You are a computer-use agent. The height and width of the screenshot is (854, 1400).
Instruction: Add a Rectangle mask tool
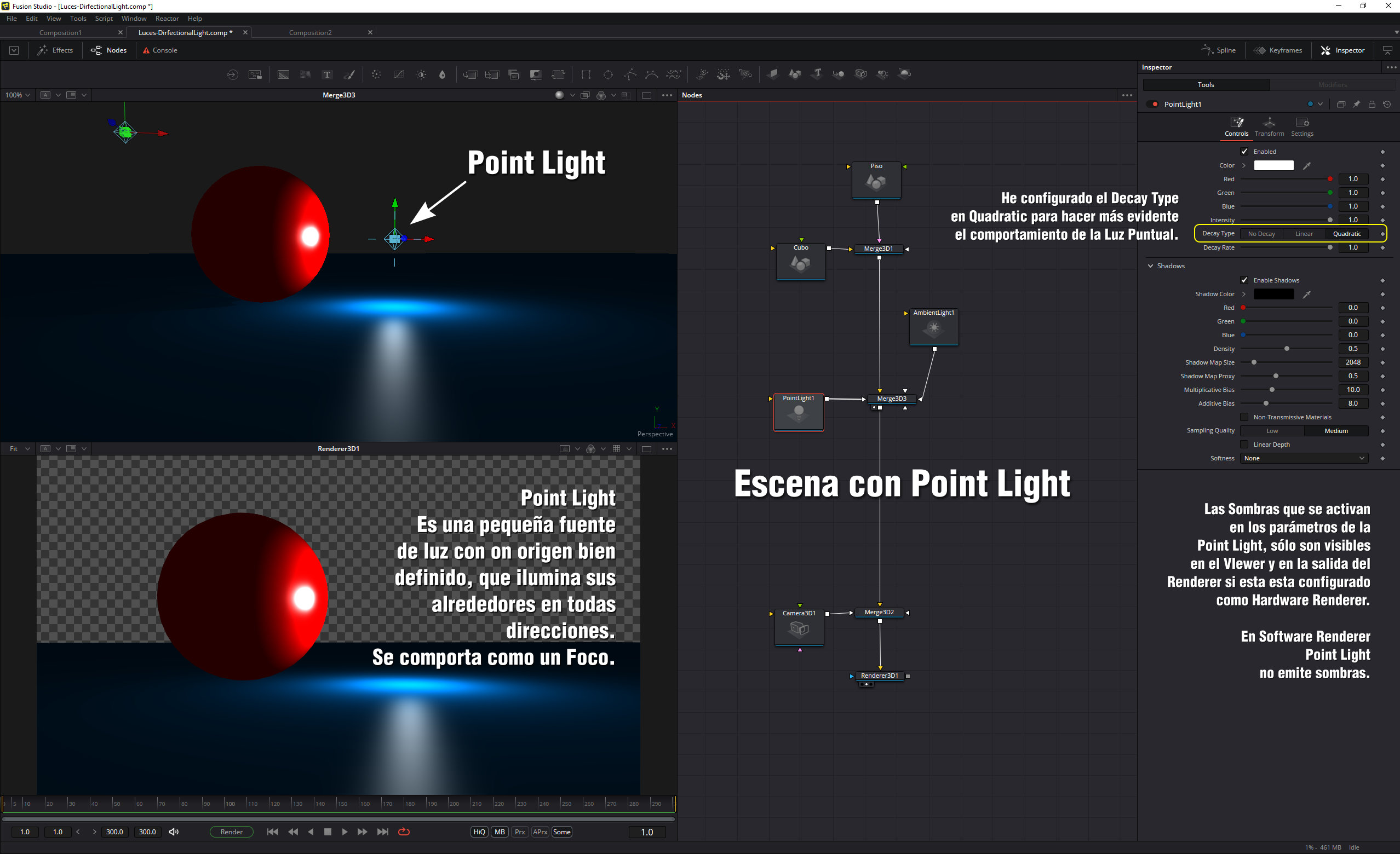point(586,74)
